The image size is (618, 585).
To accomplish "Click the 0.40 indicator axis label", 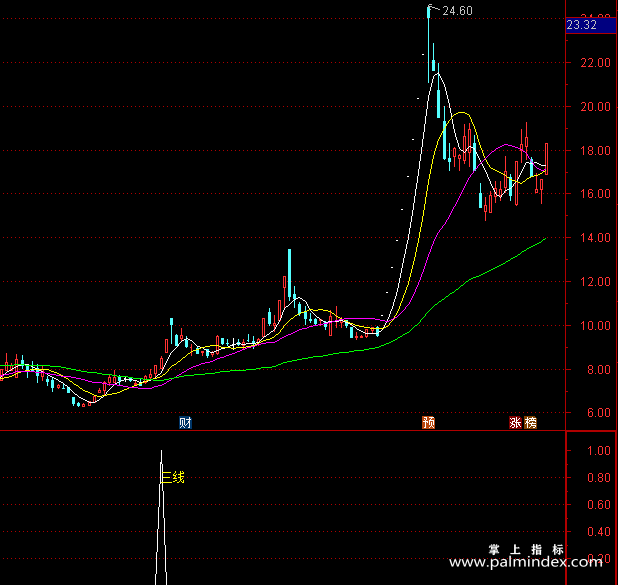I will pyautogui.click(x=599, y=532).
